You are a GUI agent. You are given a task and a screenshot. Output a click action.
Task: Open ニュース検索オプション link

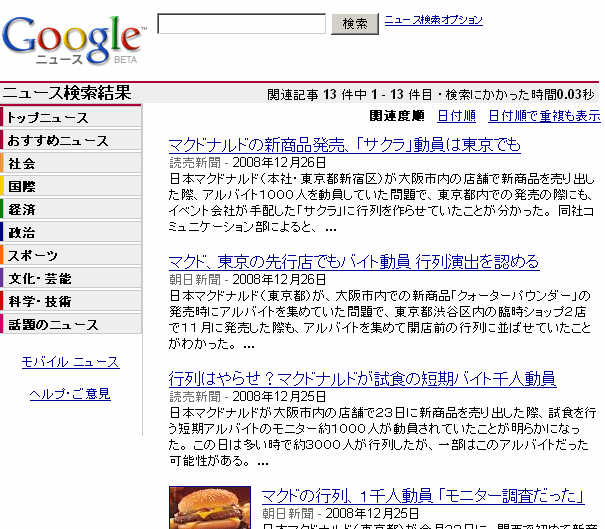pyautogui.click(x=434, y=20)
